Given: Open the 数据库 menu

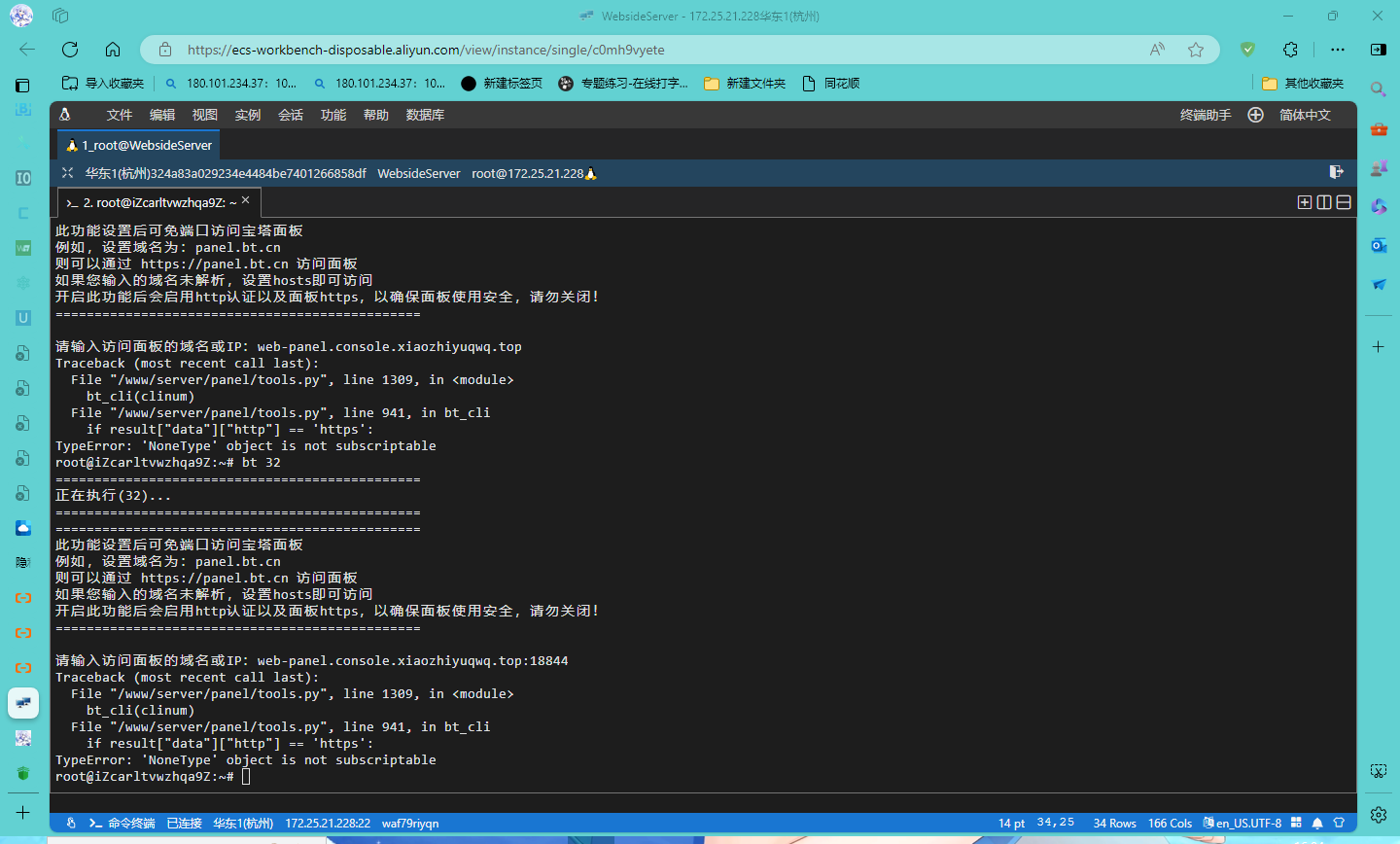Looking at the screenshot, I should 426,115.
